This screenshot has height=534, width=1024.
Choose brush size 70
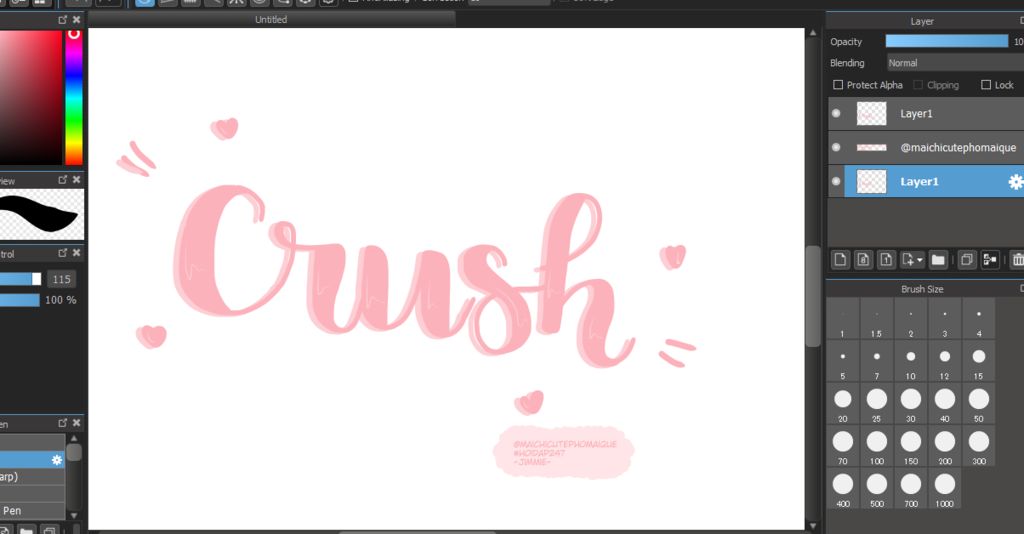pos(842,446)
